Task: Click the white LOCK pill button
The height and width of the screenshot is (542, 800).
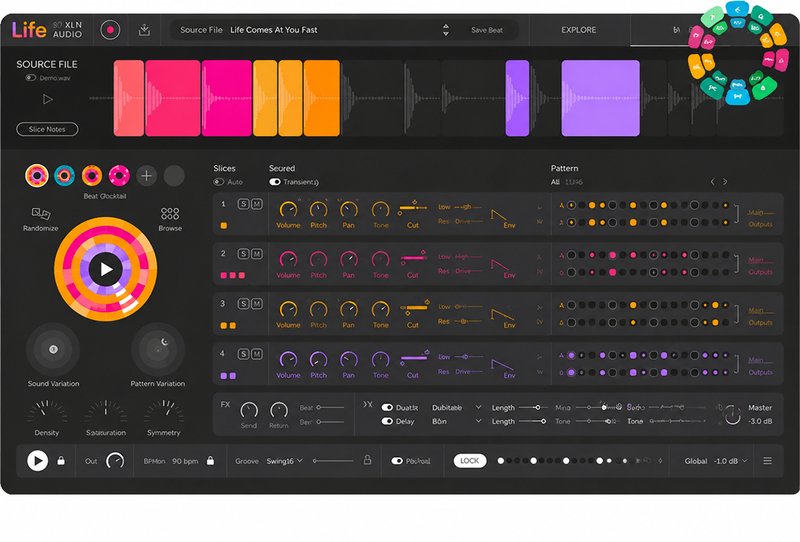Action: click(x=470, y=461)
